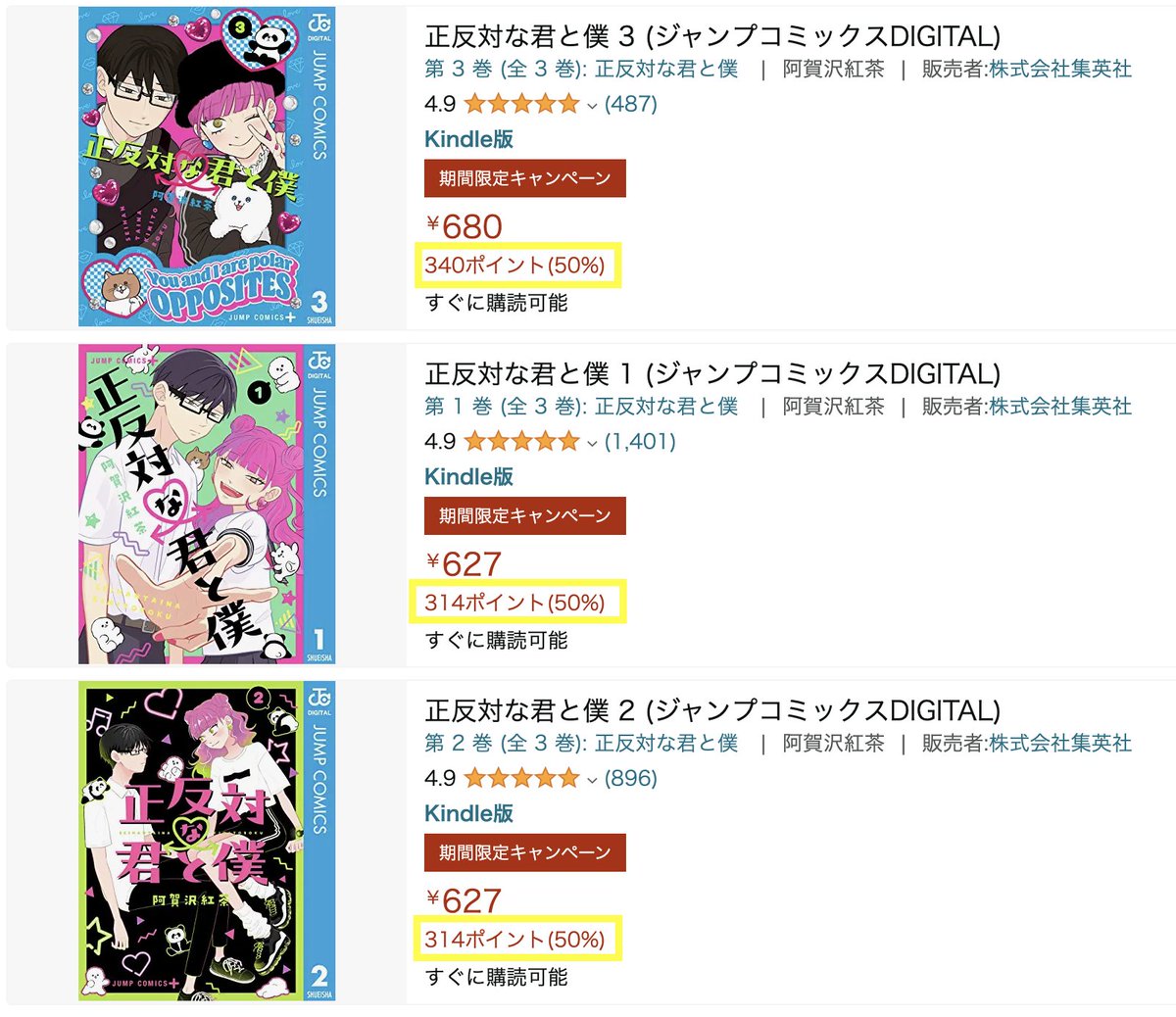
Task: Expand rating dropdown chevron for volume 2
Action: 592,780
